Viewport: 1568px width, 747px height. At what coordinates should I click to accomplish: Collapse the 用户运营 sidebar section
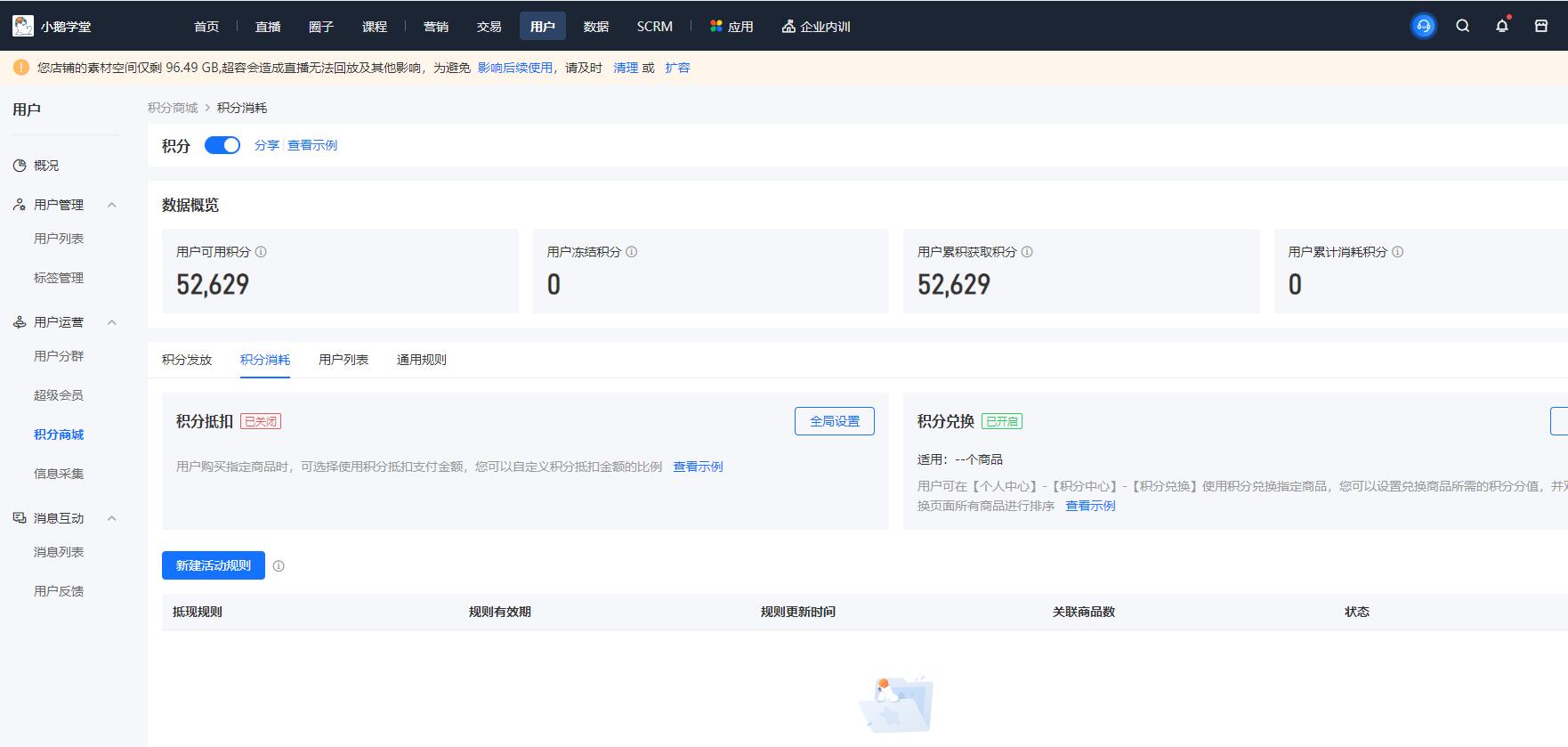[x=112, y=322]
